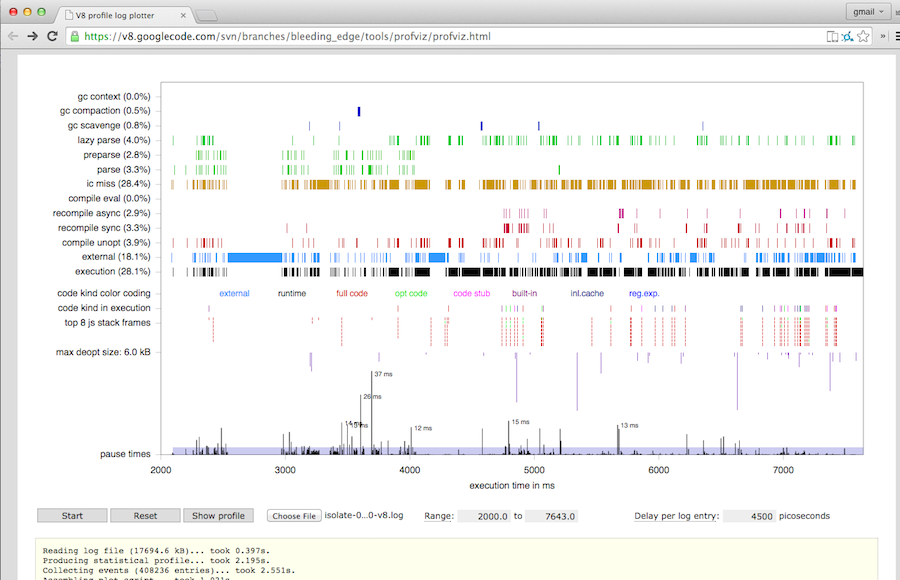Click the green HTTPS lock icon
The height and width of the screenshot is (580, 900).
[74, 36]
